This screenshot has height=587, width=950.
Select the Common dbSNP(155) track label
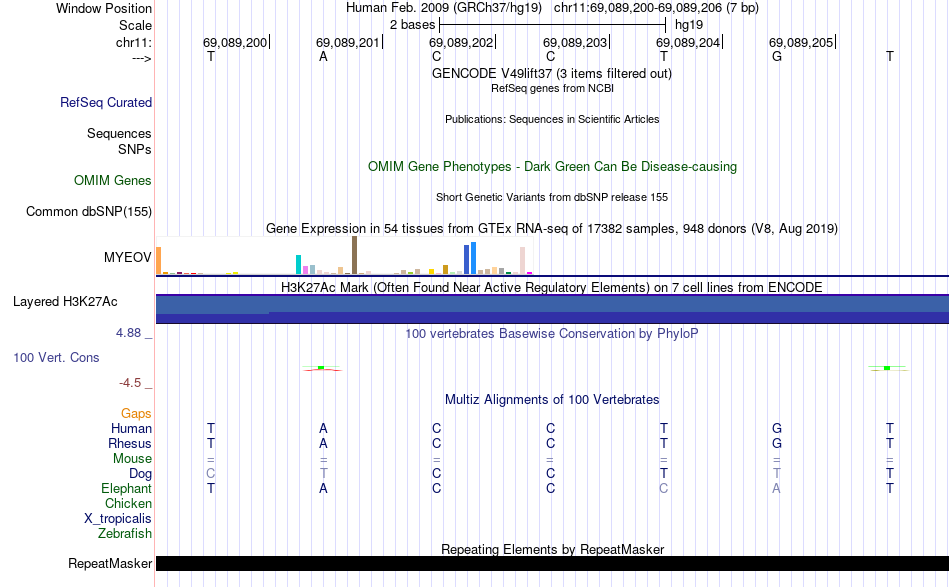click(x=89, y=211)
